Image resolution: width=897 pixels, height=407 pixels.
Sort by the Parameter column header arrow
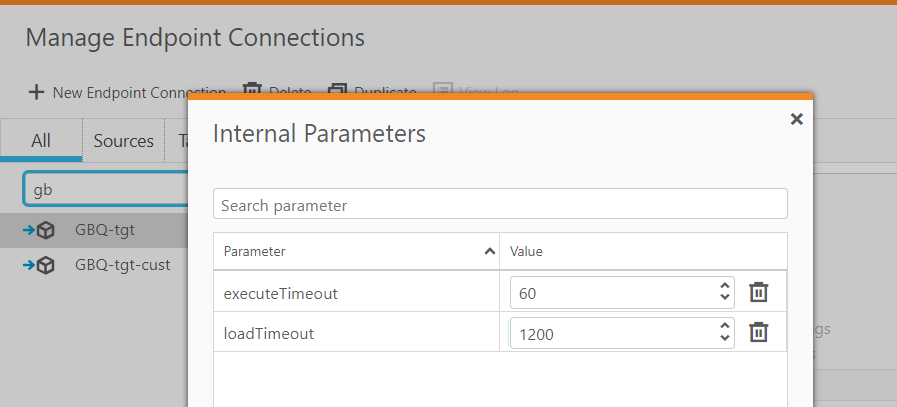click(x=489, y=251)
